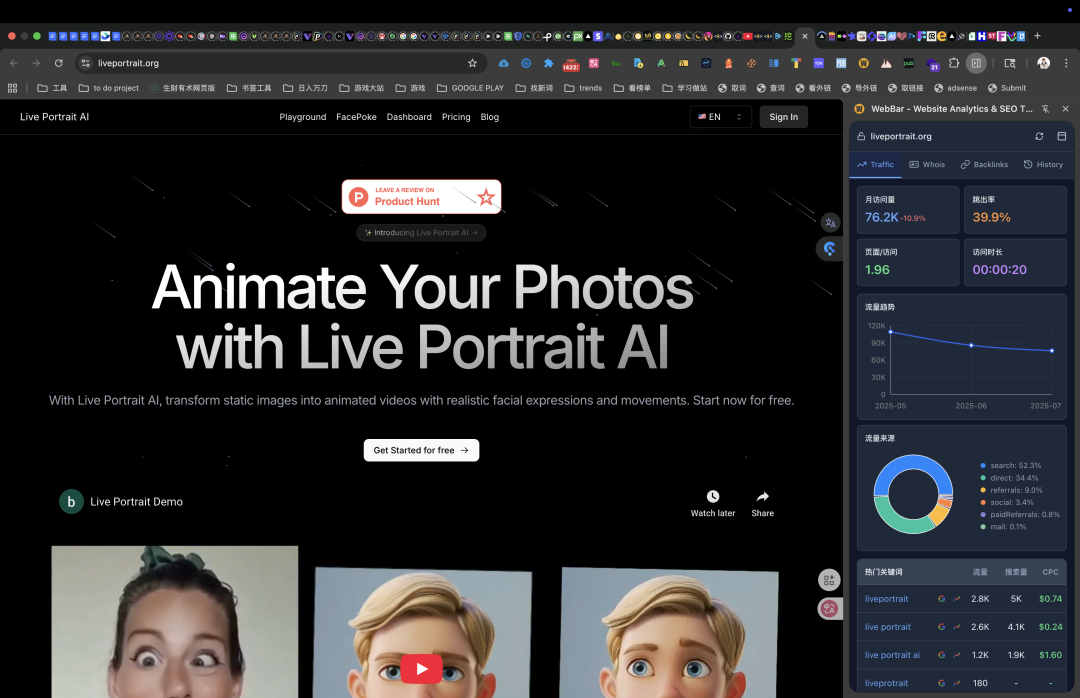The height and width of the screenshot is (698, 1080).
Task: Open Google search icon for liveprotrait row
Action: coord(942,683)
